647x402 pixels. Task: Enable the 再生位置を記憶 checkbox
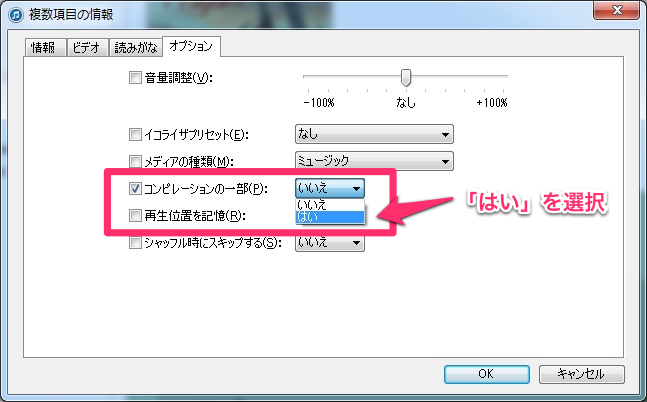(135, 215)
